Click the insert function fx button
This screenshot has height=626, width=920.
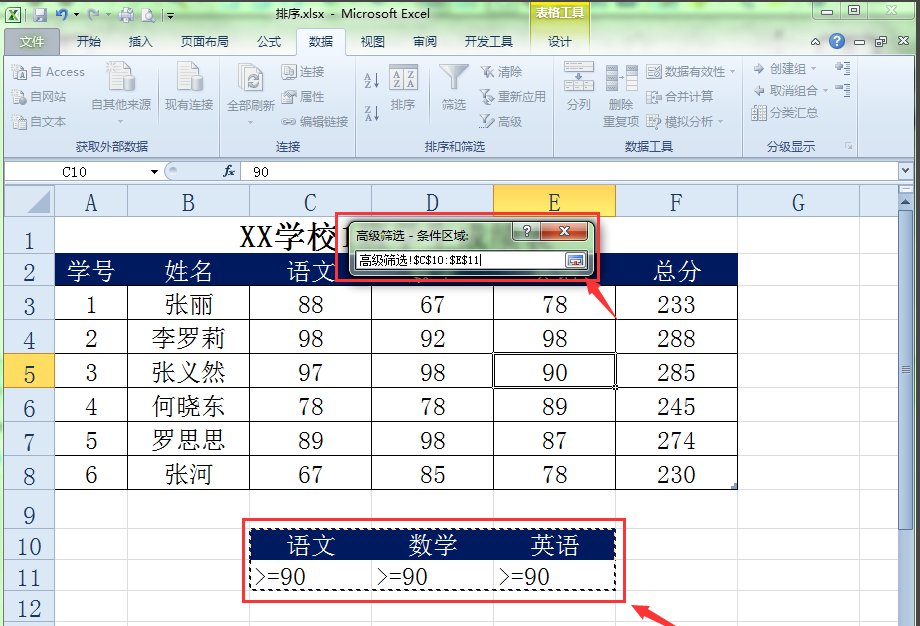tap(229, 171)
